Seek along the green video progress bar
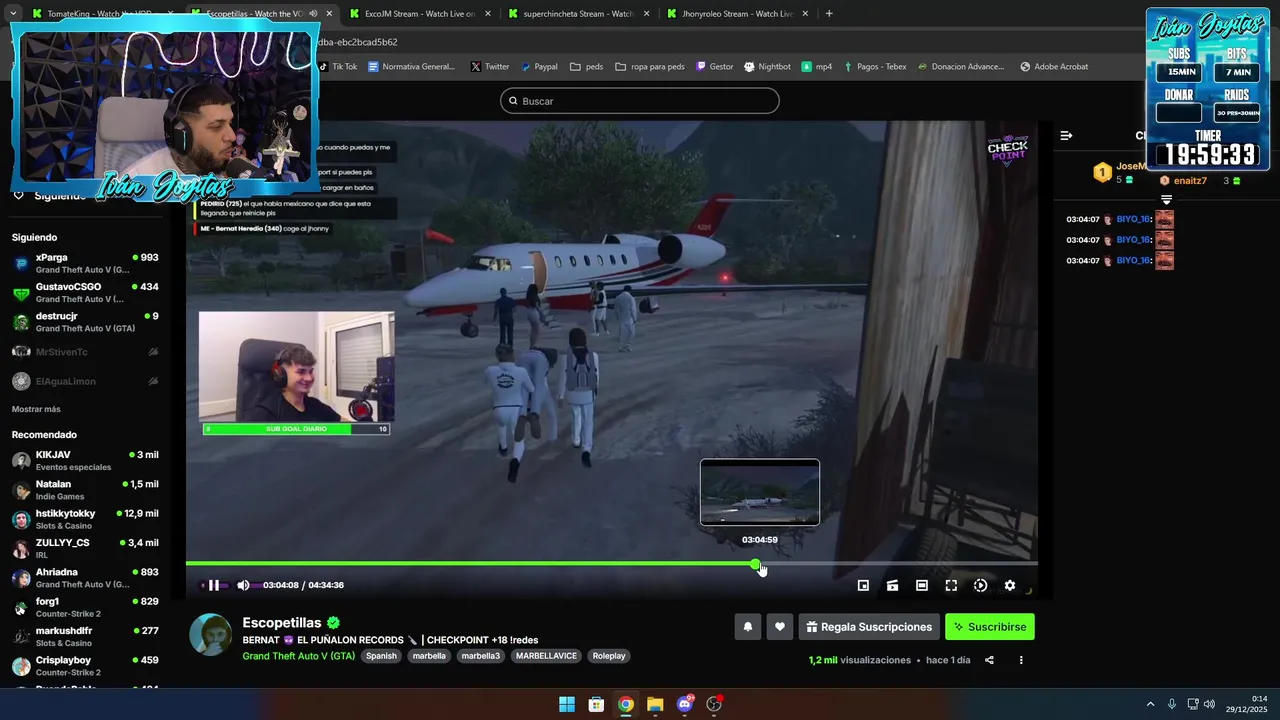The width and height of the screenshot is (1280, 720). [611, 564]
